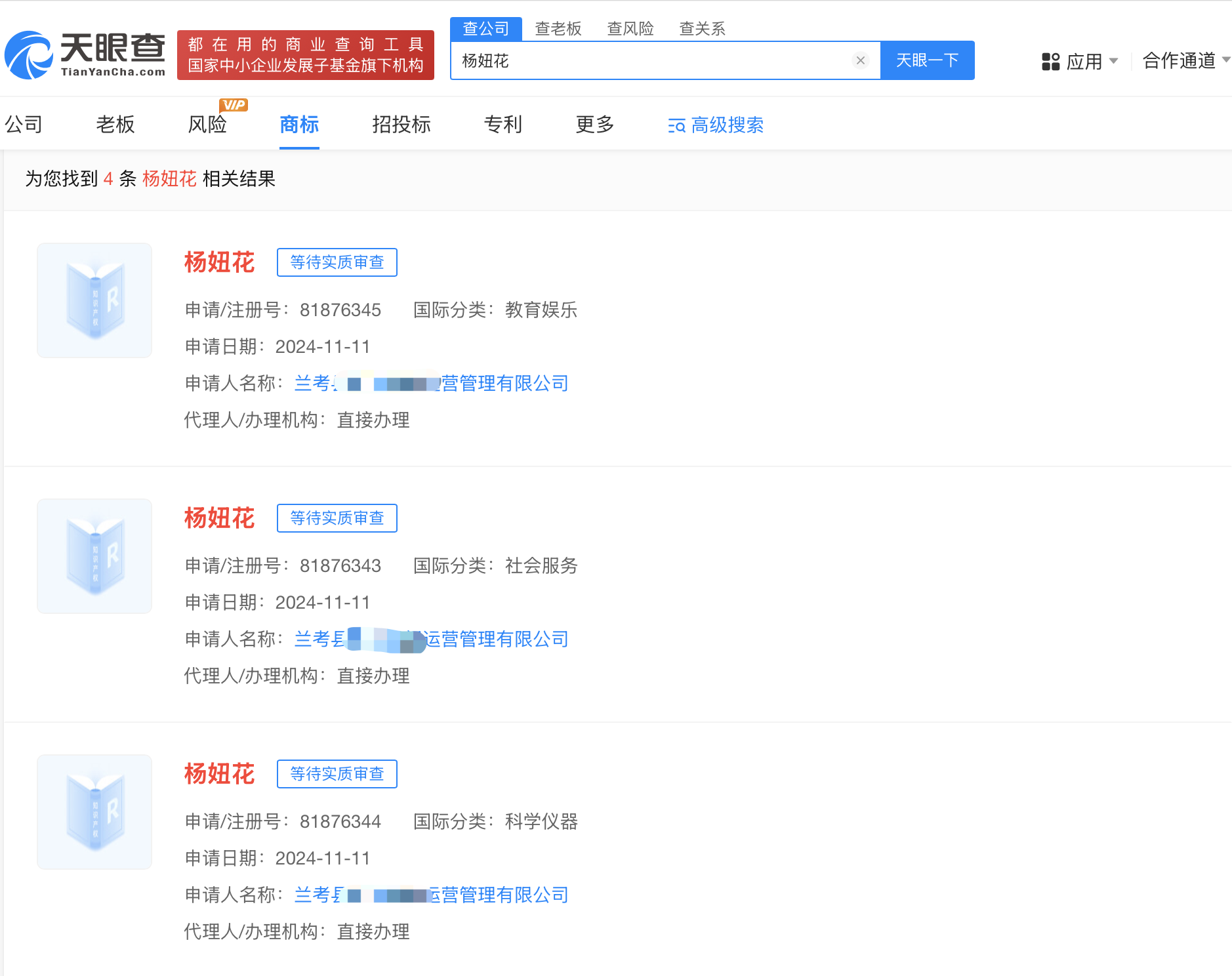
Task: Open the 商标 results tab
Action: click(299, 124)
